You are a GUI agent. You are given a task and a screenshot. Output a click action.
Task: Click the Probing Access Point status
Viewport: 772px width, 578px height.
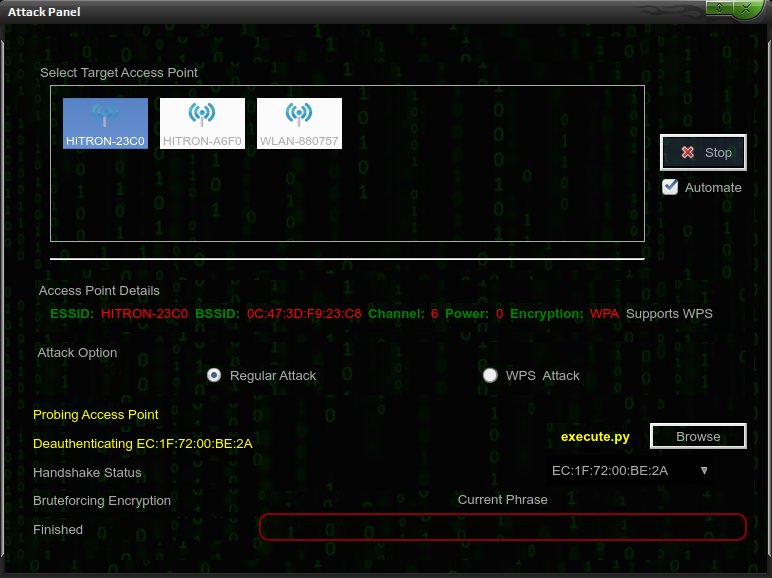[96, 415]
